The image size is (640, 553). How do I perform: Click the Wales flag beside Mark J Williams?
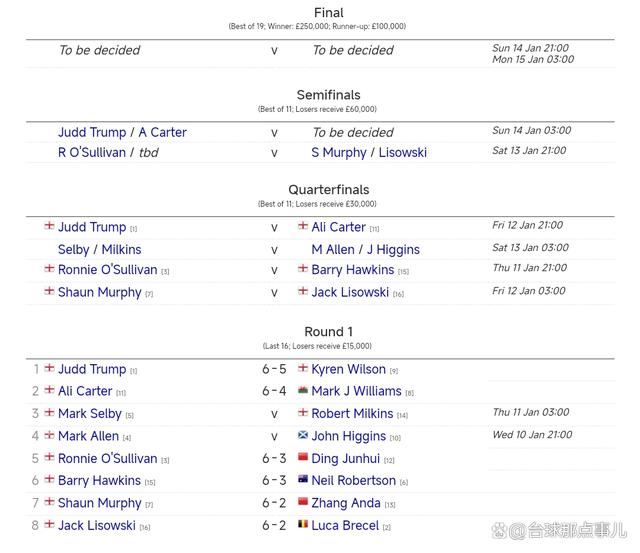point(303,390)
